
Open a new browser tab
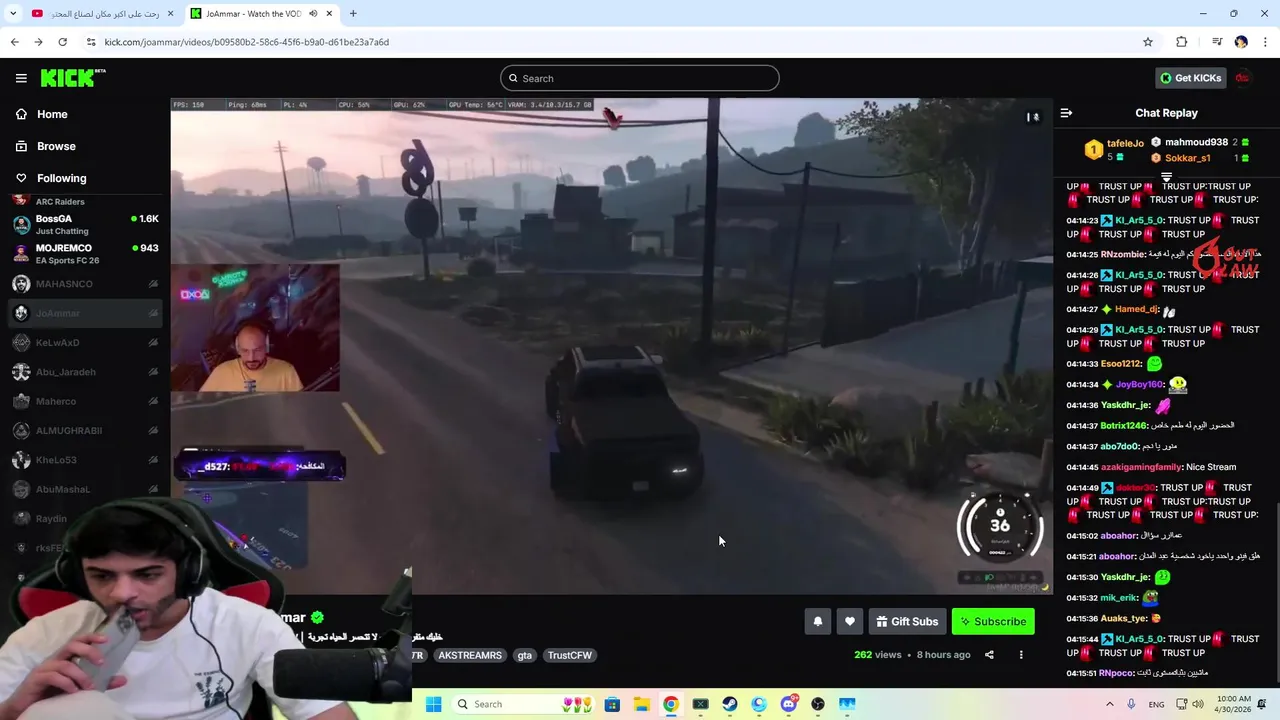pyautogui.click(x=353, y=14)
